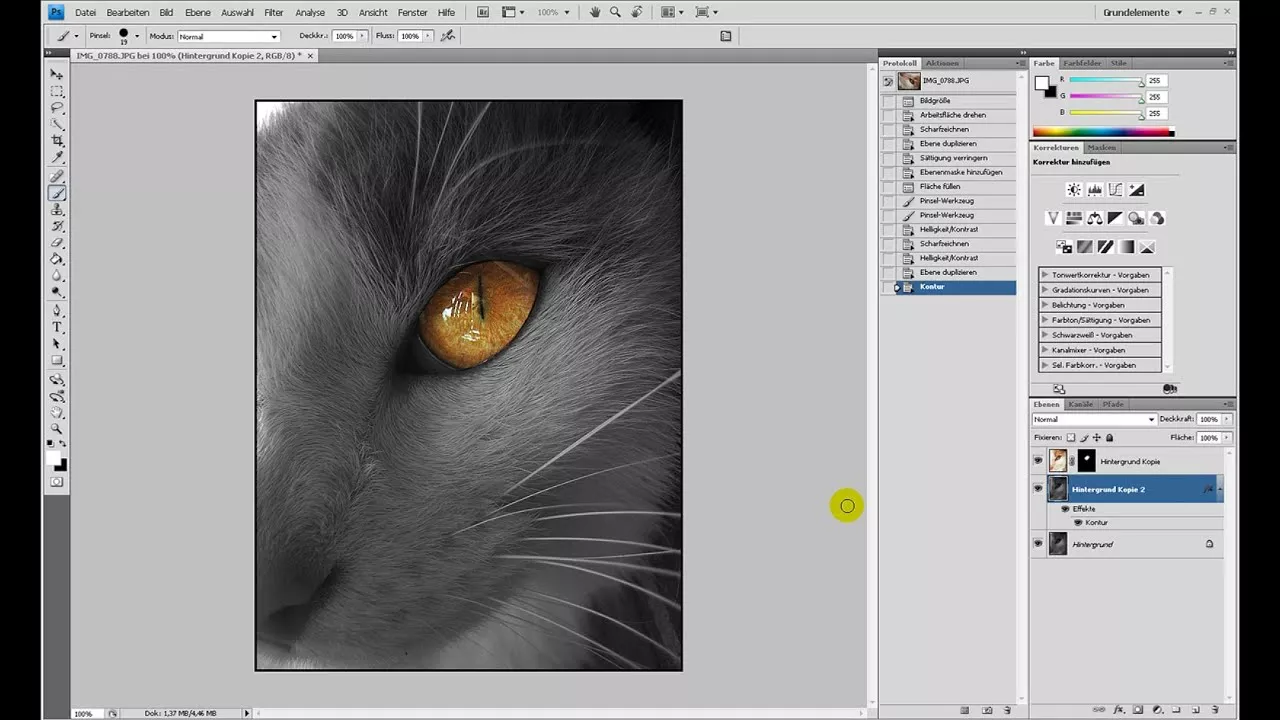Select the Zoom tool in the toolbar
This screenshot has height=720, width=1280.
pos(57,429)
